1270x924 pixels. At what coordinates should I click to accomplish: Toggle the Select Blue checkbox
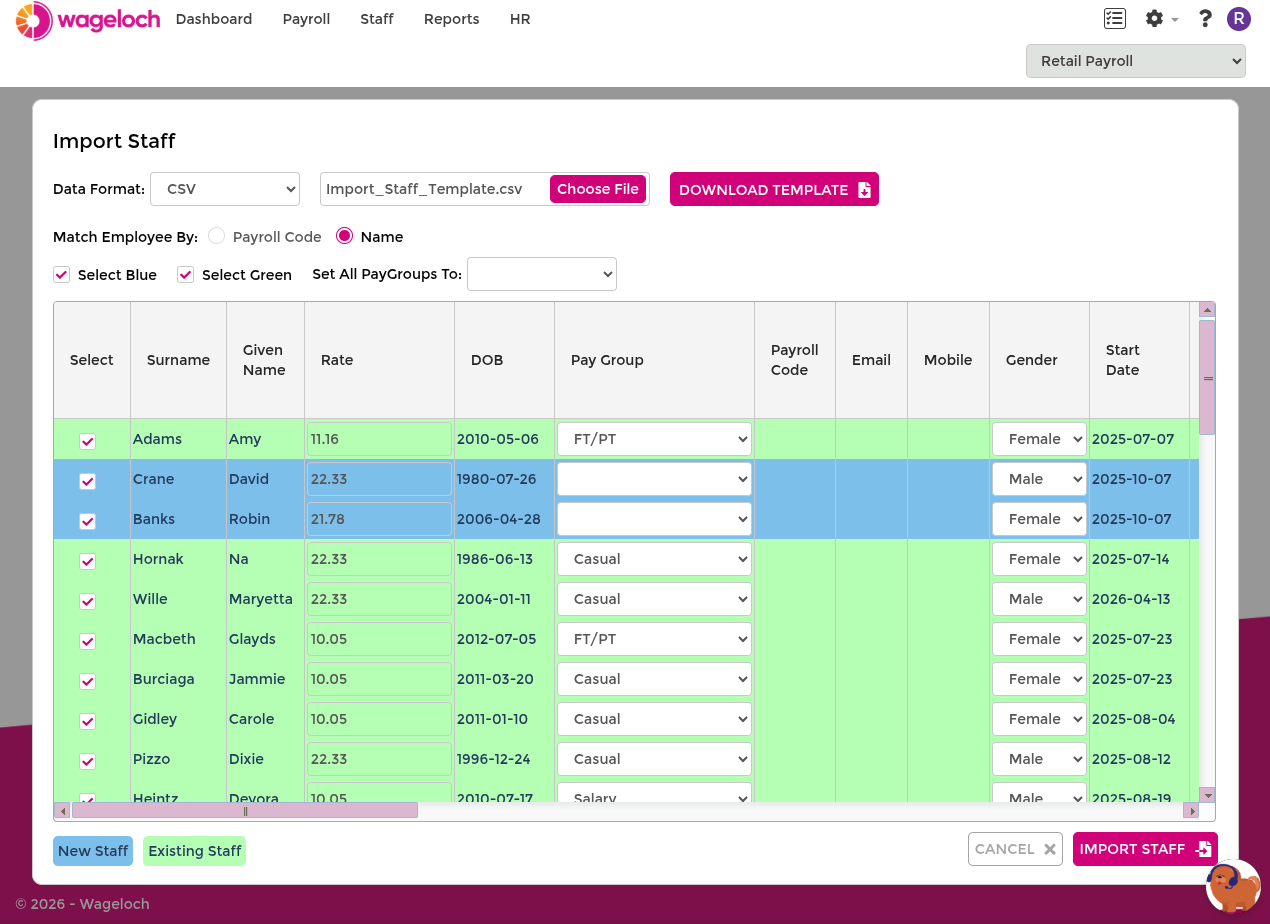62,275
